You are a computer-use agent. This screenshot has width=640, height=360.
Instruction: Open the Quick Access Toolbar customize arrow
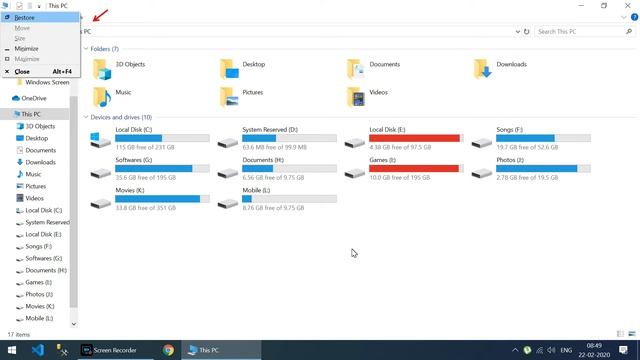coord(39,6)
